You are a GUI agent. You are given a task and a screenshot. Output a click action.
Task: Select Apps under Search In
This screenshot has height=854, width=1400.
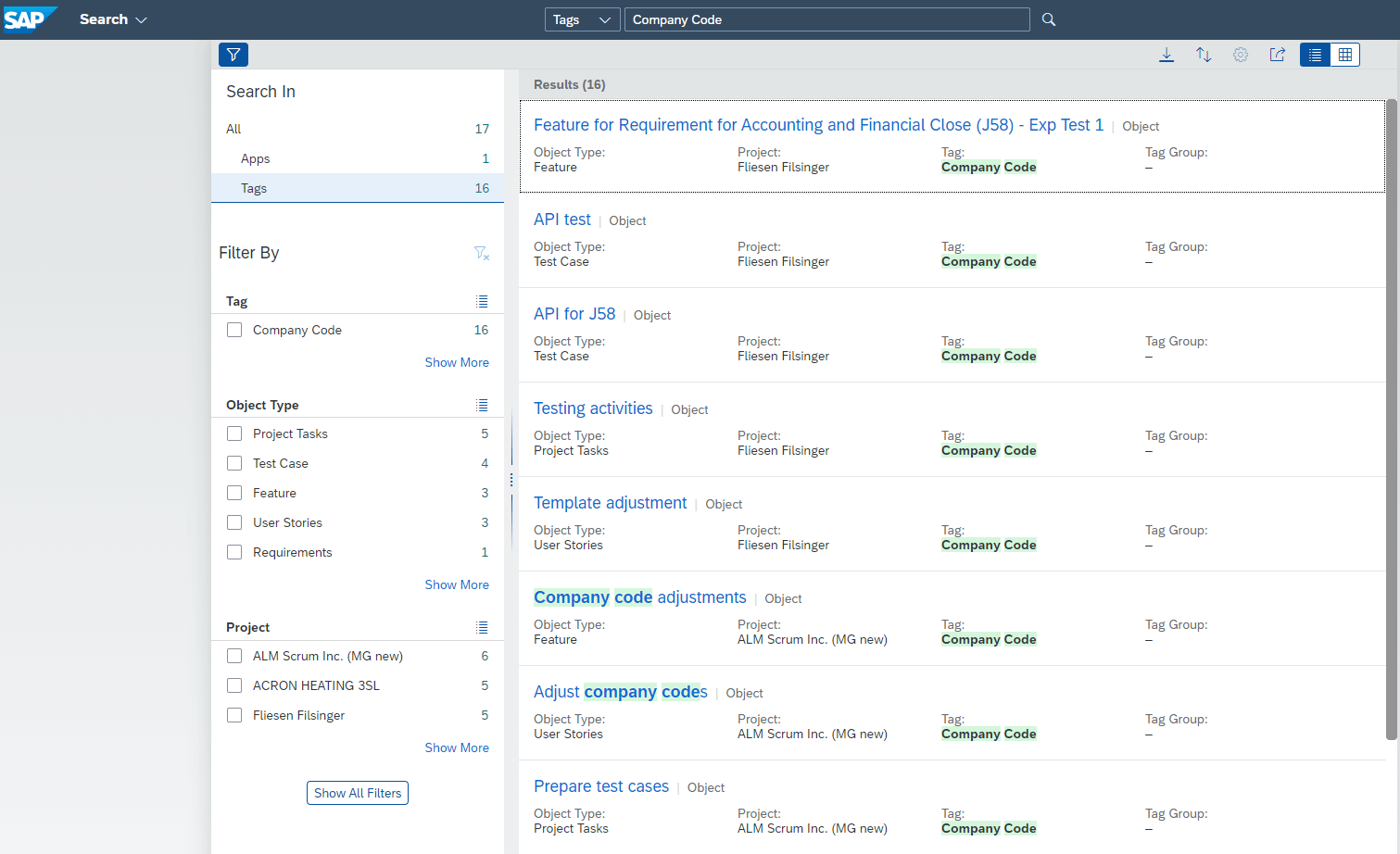[x=255, y=158]
